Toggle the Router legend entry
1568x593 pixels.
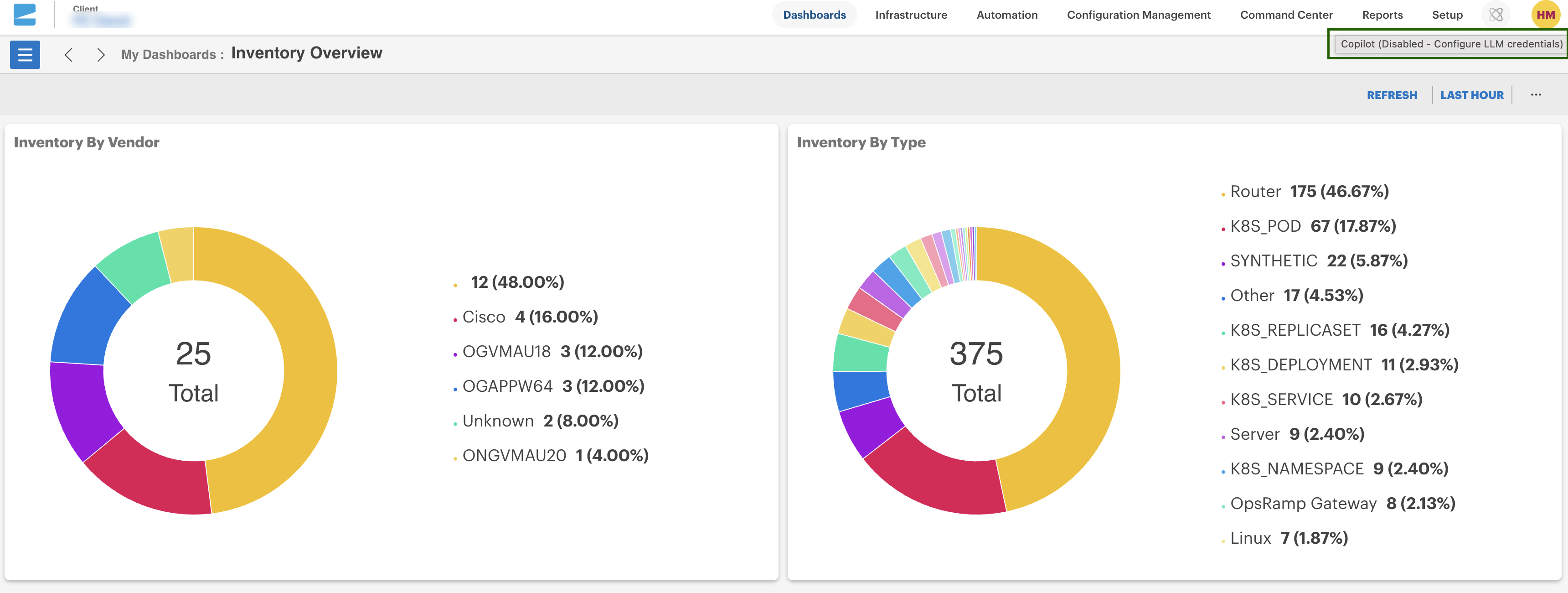click(x=1255, y=192)
